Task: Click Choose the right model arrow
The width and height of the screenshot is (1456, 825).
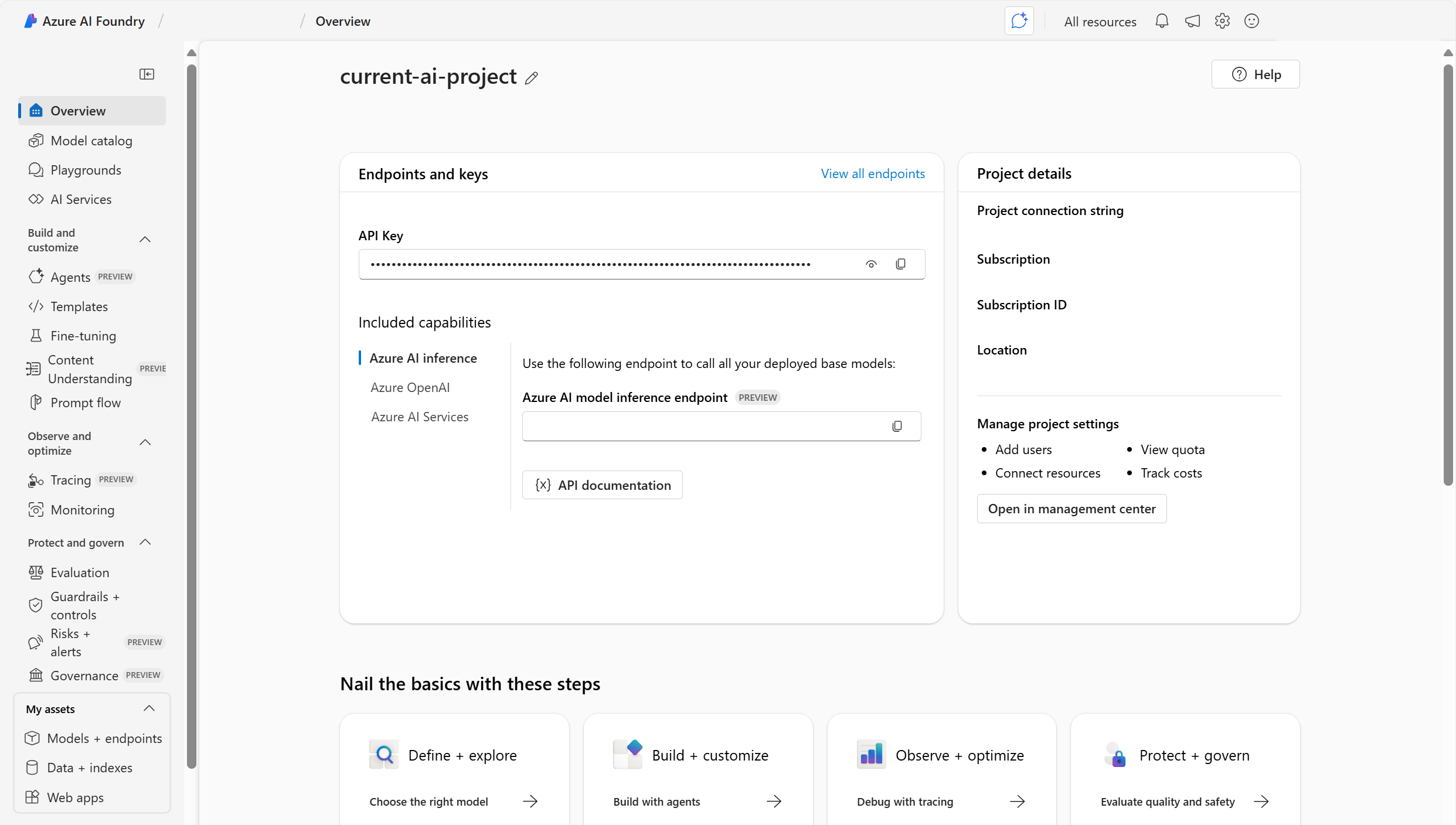Action: [530, 802]
